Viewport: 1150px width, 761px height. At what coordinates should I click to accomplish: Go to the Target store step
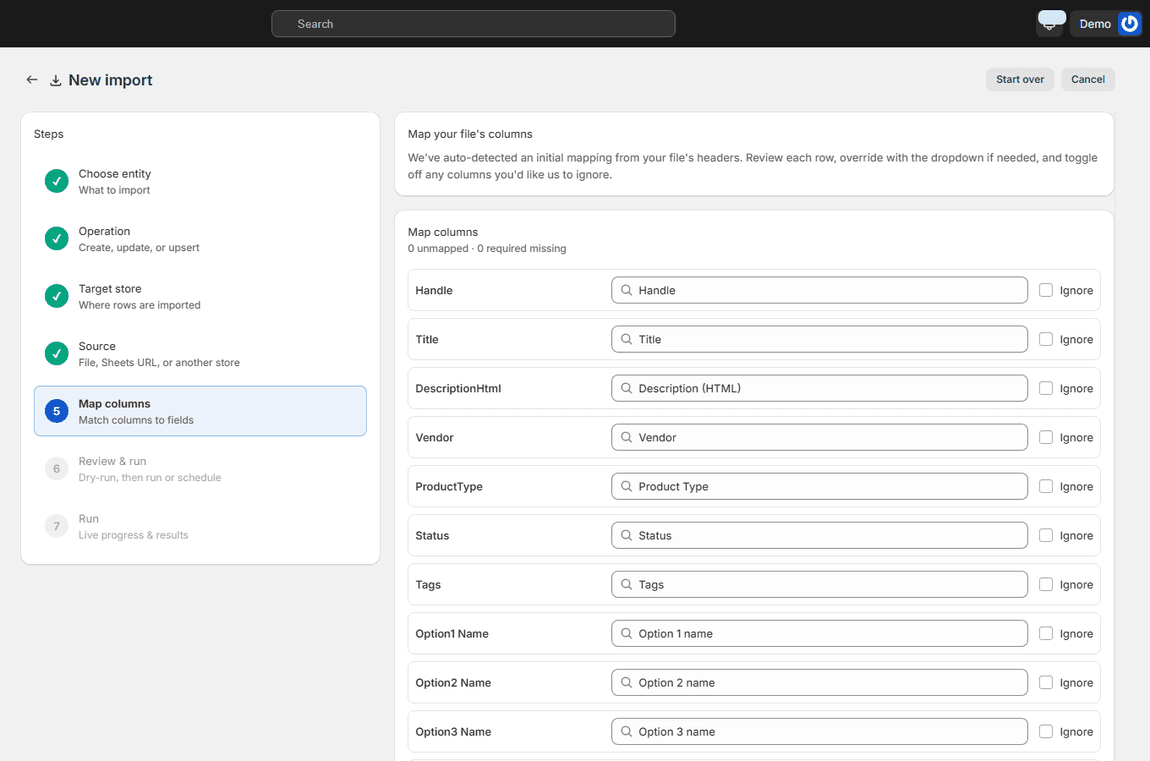click(200, 296)
